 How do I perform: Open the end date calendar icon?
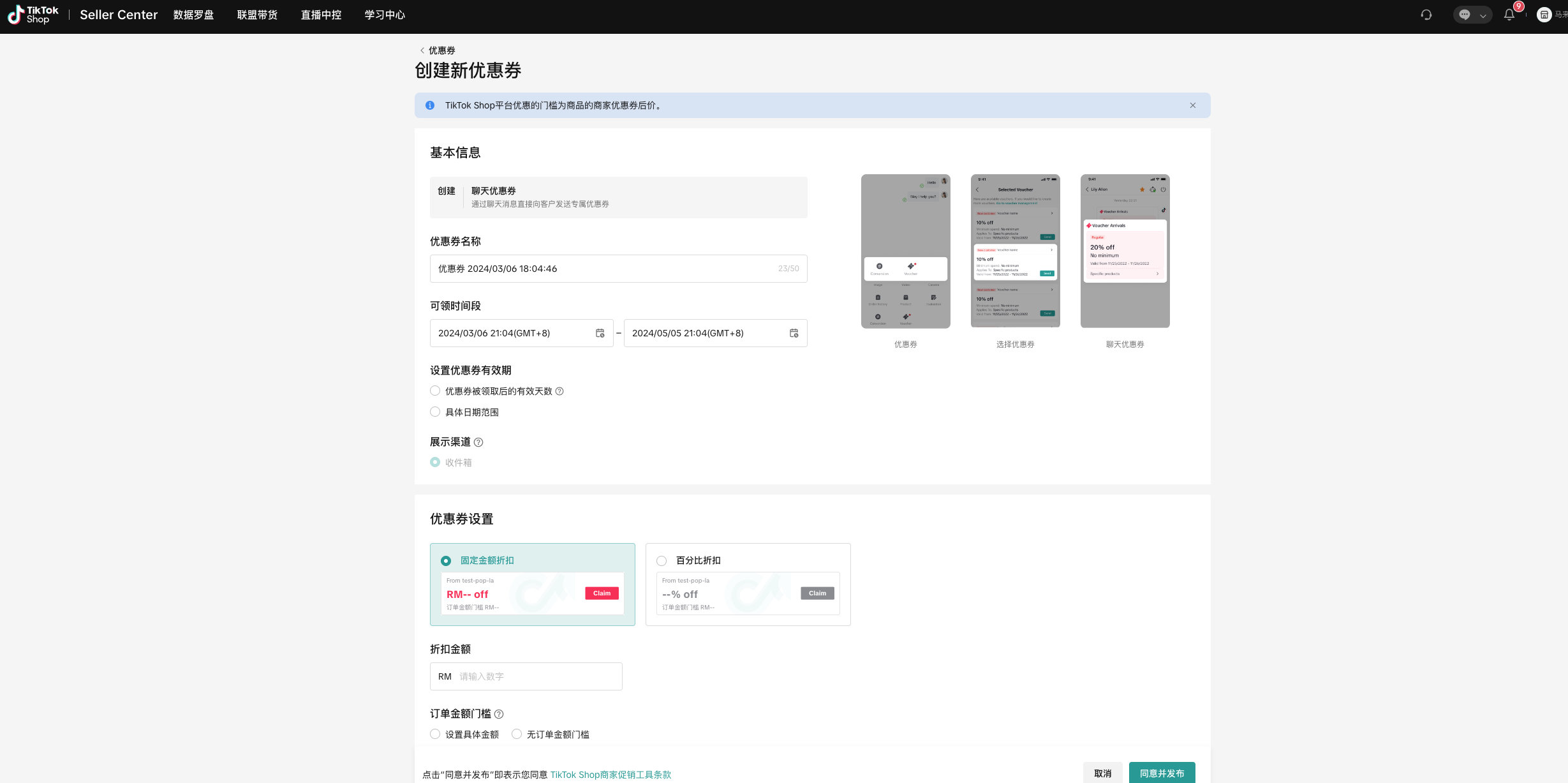[x=794, y=333]
